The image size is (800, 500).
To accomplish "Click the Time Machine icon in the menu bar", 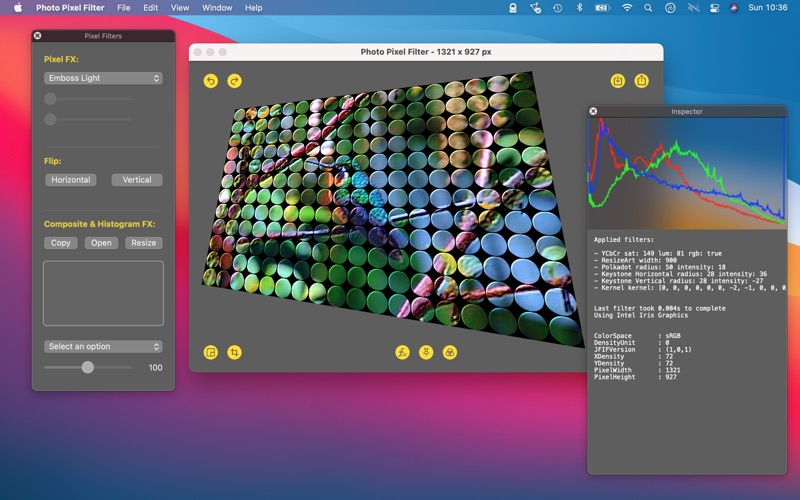I will point(557,8).
